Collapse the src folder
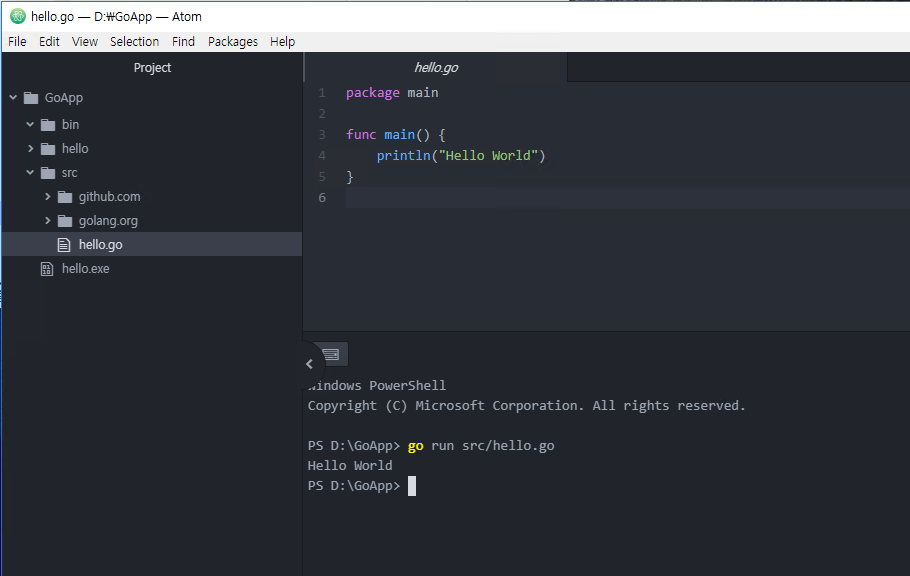The image size is (910, 576). [30, 173]
